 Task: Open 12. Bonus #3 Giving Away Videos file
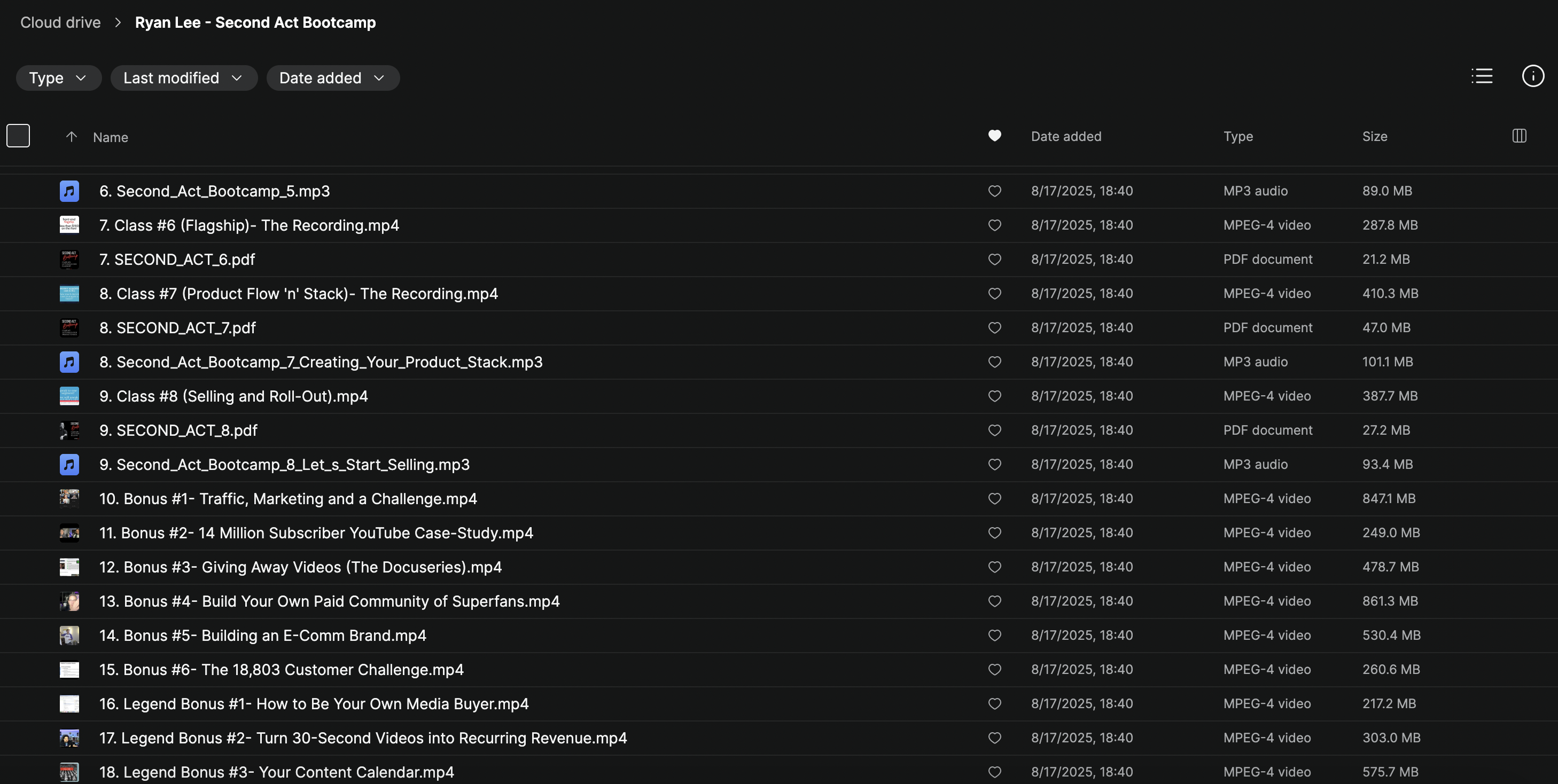coord(300,567)
